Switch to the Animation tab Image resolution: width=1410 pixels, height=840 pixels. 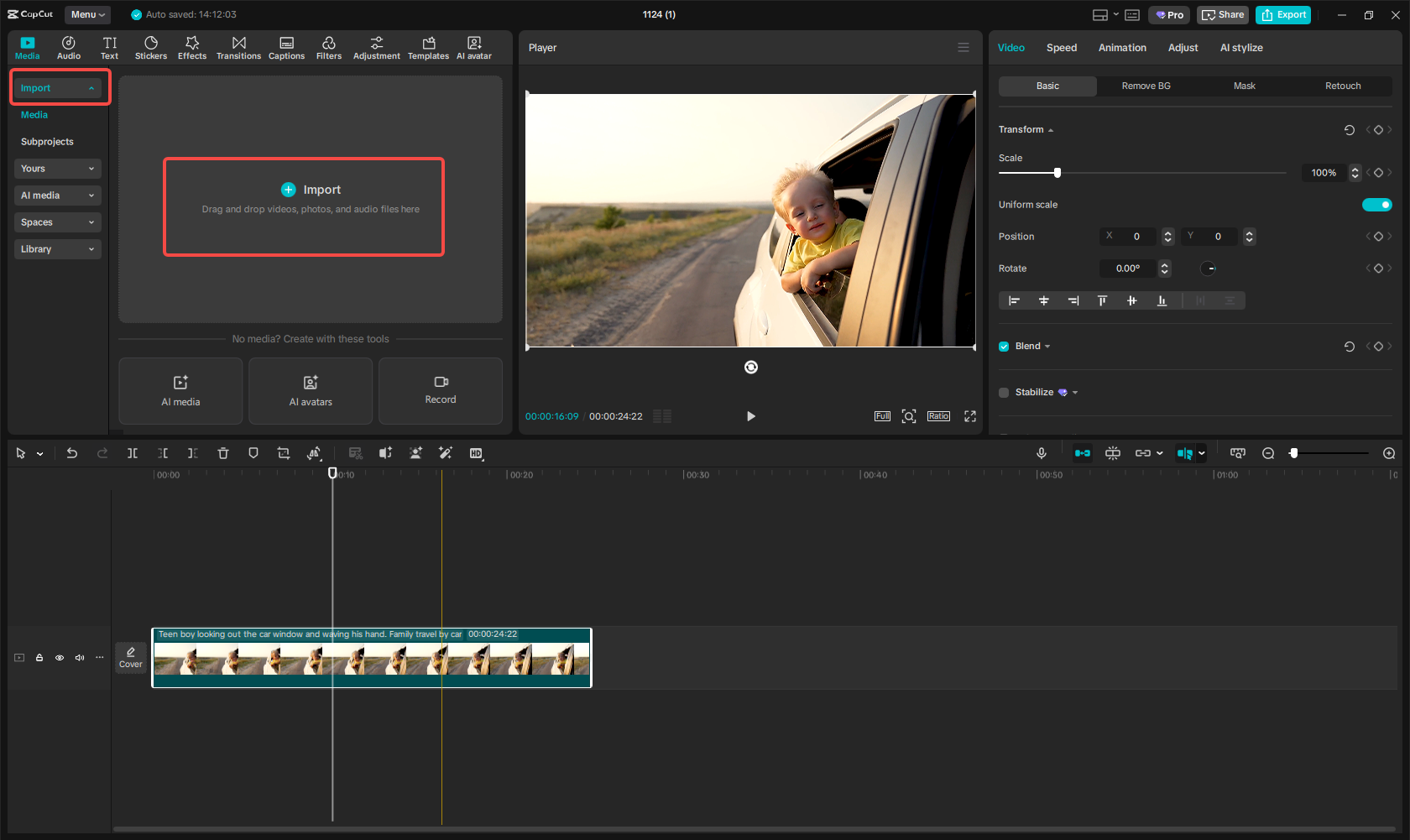pyautogui.click(x=1122, y=48)
